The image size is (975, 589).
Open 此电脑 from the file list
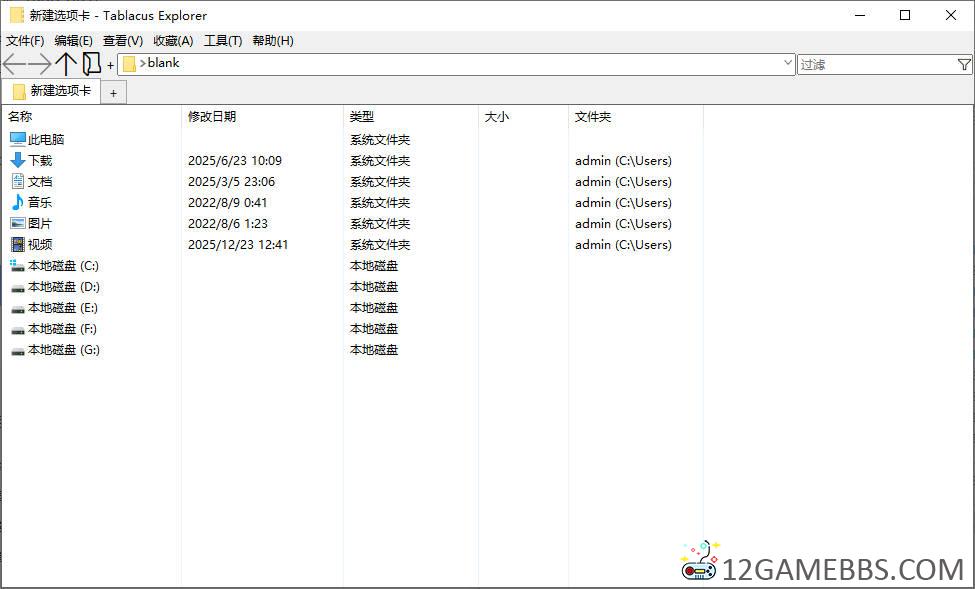click(x=45, y=138)
